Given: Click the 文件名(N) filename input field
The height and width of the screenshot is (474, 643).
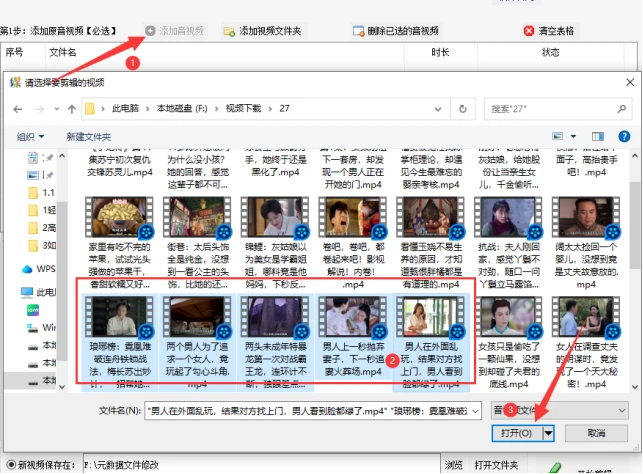Looking at the screenshot, I should click(x=308, y=410).
